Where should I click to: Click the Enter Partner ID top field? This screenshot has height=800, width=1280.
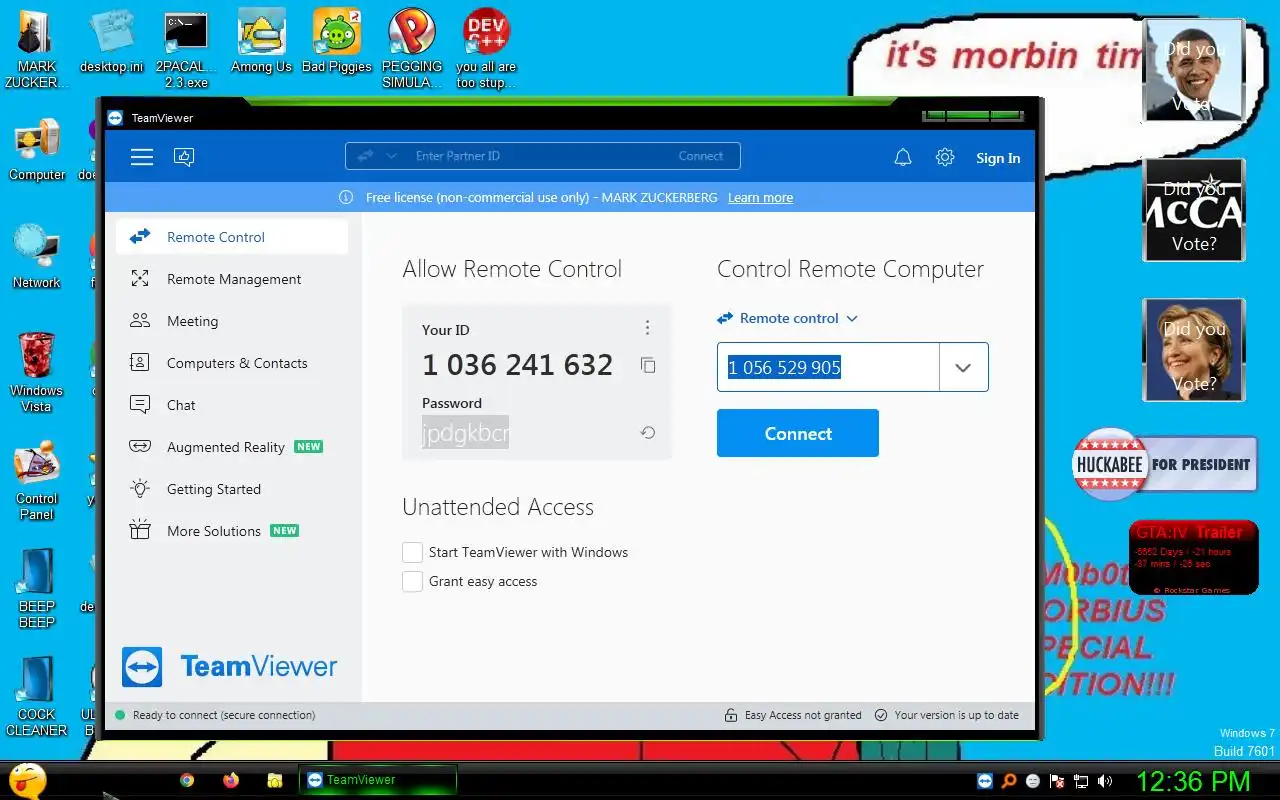pos(543,156)
